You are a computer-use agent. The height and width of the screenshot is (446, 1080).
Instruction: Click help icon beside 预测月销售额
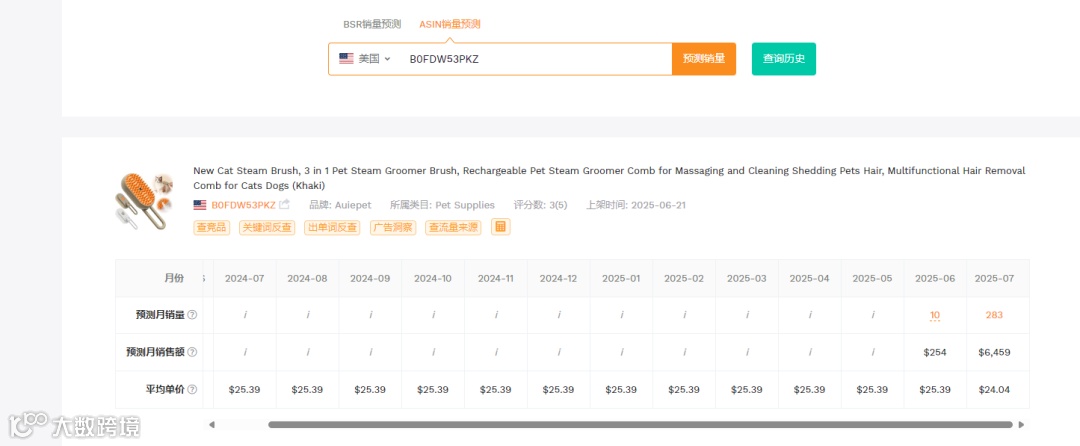pyautogui.click(x=192, y=352)
